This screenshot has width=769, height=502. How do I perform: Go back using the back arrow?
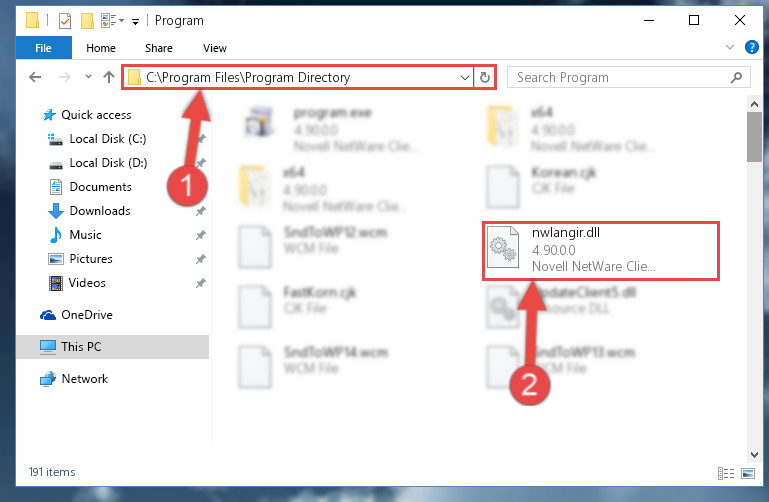click(35, 77)
